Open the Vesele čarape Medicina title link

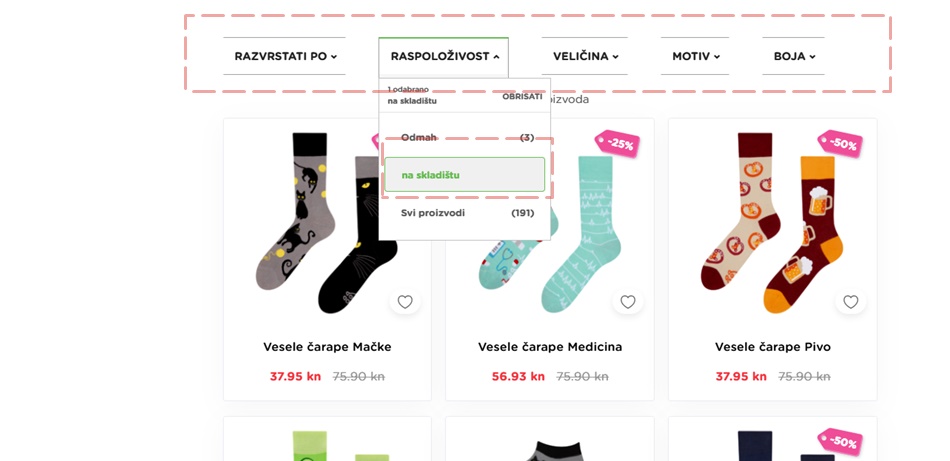pos(550,347)
